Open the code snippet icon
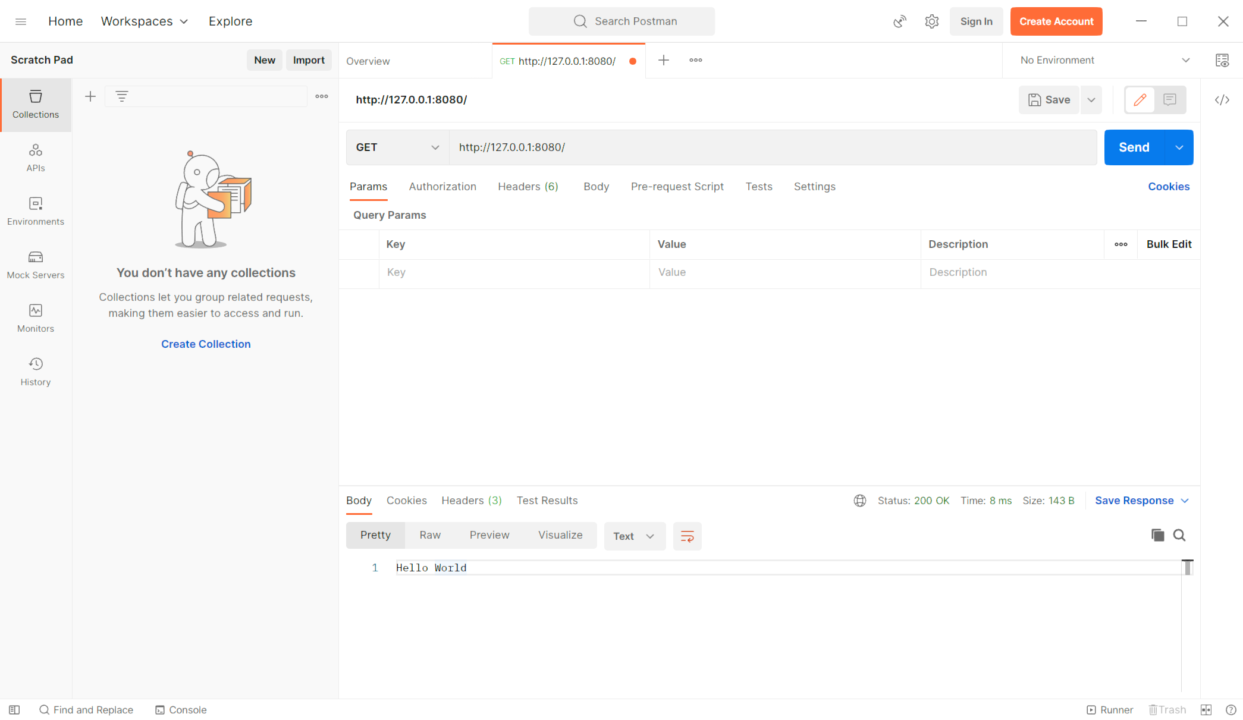 tap(1222, 100)
